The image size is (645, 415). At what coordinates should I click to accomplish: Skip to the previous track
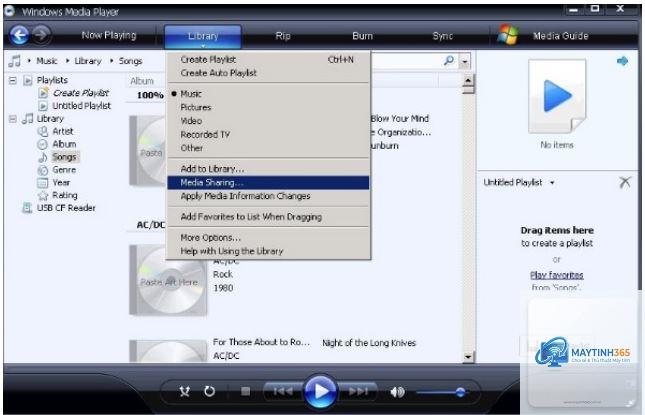[283, 392]
